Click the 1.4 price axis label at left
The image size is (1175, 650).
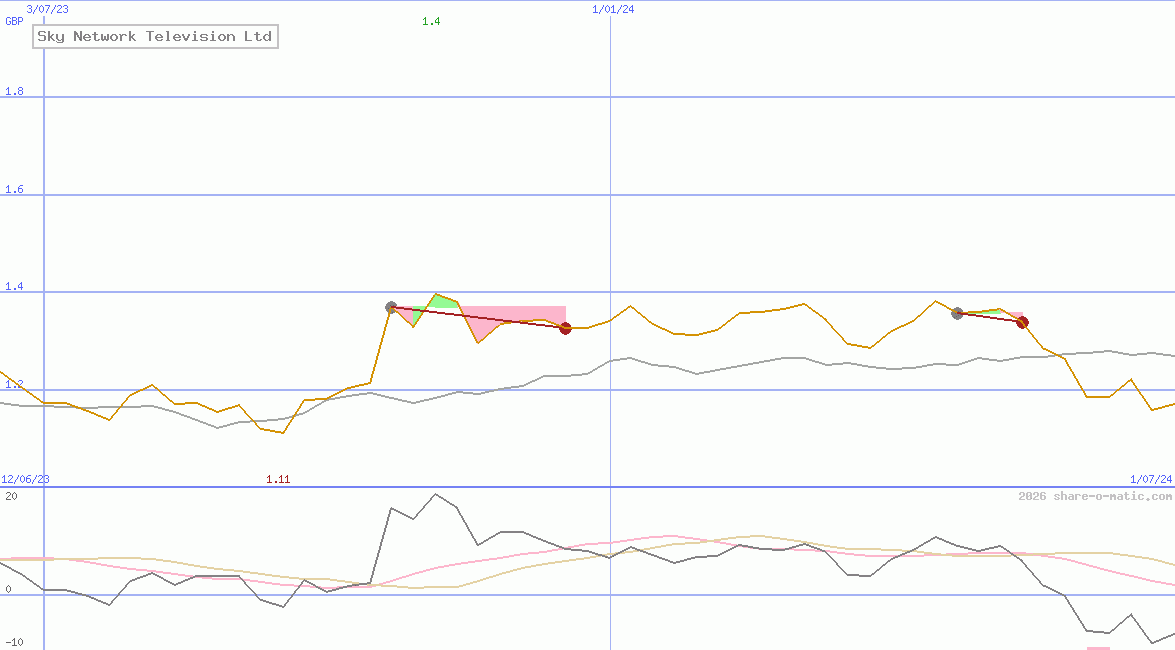(x=14, y=286)
